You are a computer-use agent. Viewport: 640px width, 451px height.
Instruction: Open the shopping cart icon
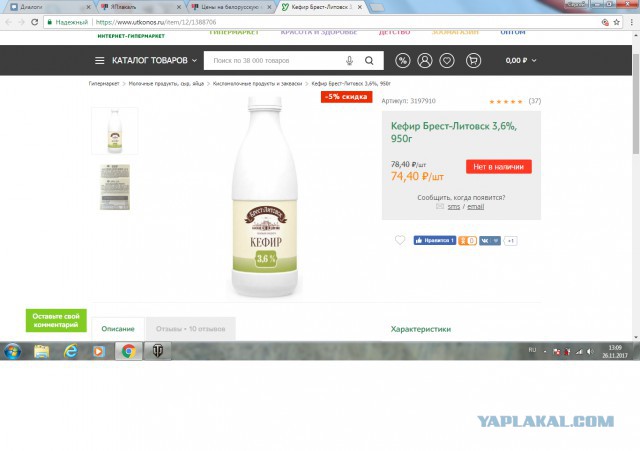point(473,61)
